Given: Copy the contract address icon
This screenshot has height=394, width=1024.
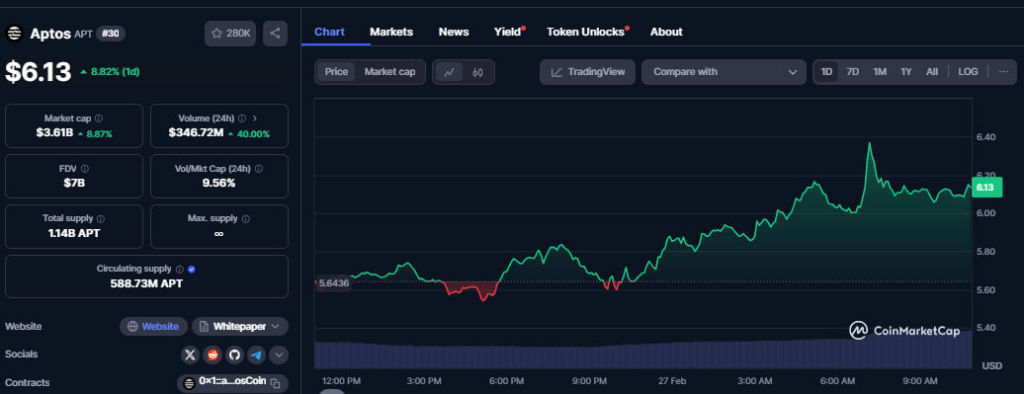Looking at the screenshot, I should tap(276, 383).
